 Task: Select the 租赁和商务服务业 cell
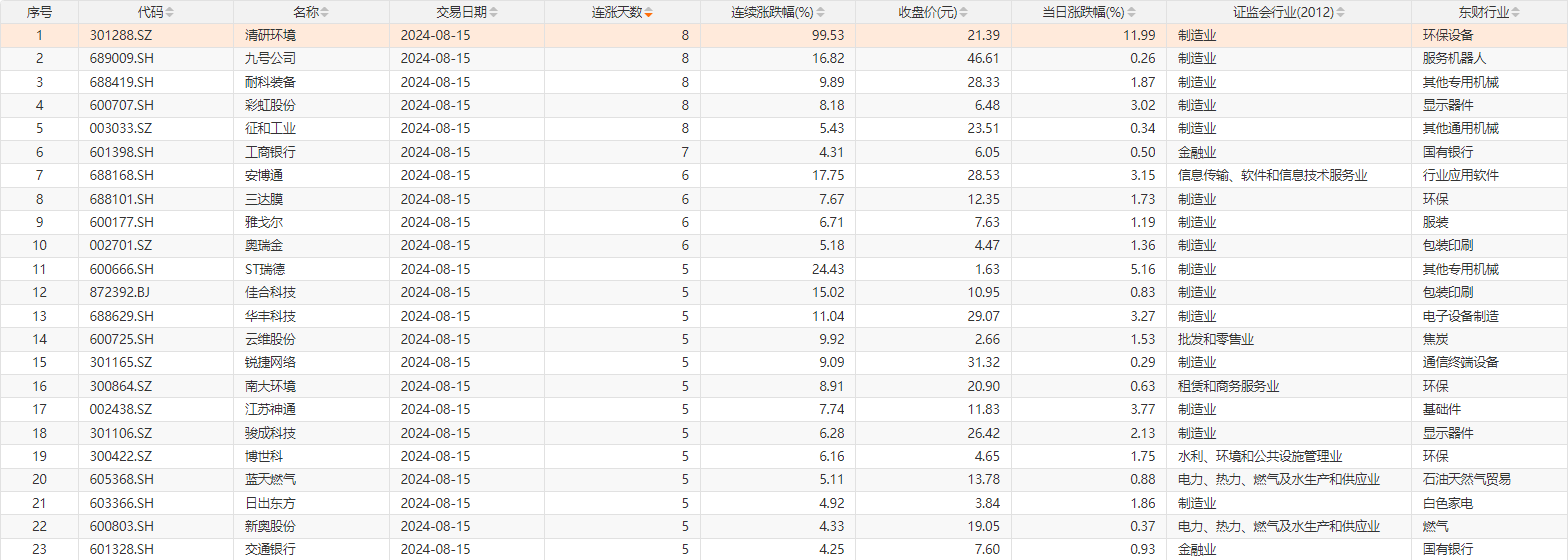tap(1228, 386)
